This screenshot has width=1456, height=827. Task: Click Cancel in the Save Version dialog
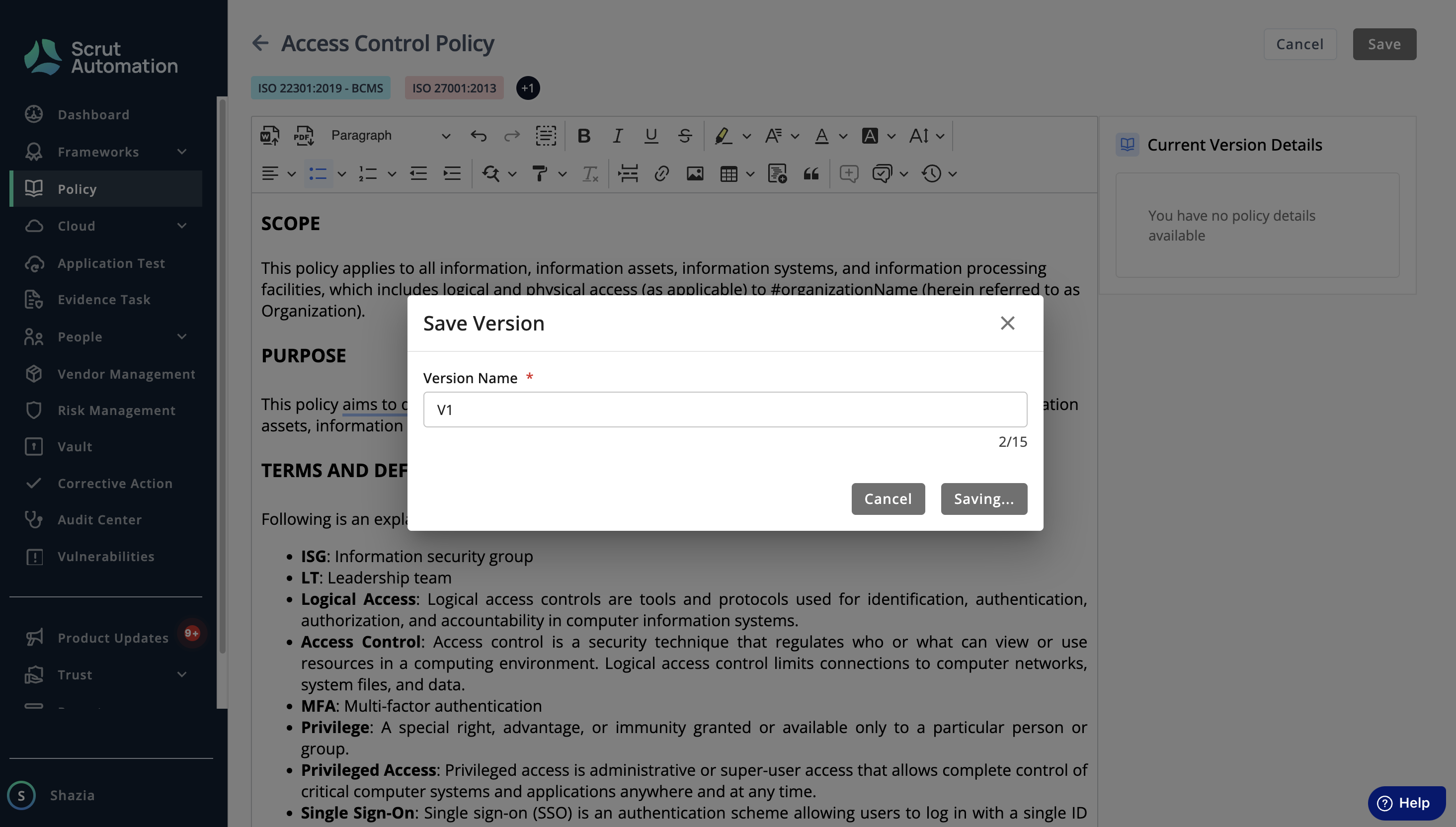point(888,498)
